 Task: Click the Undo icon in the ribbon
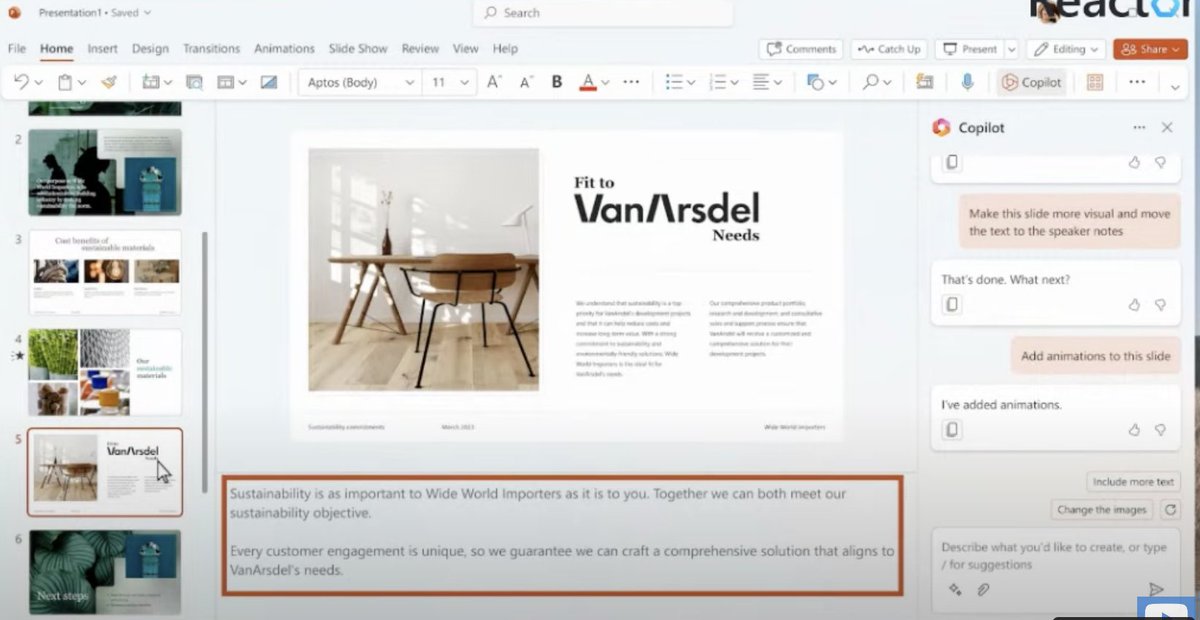tap(21, 82)
